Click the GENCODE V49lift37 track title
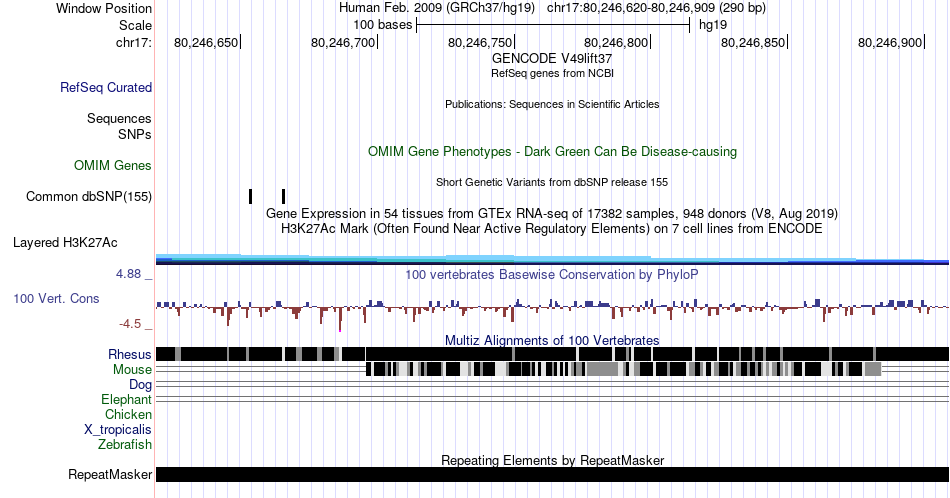 click(552, 59)
